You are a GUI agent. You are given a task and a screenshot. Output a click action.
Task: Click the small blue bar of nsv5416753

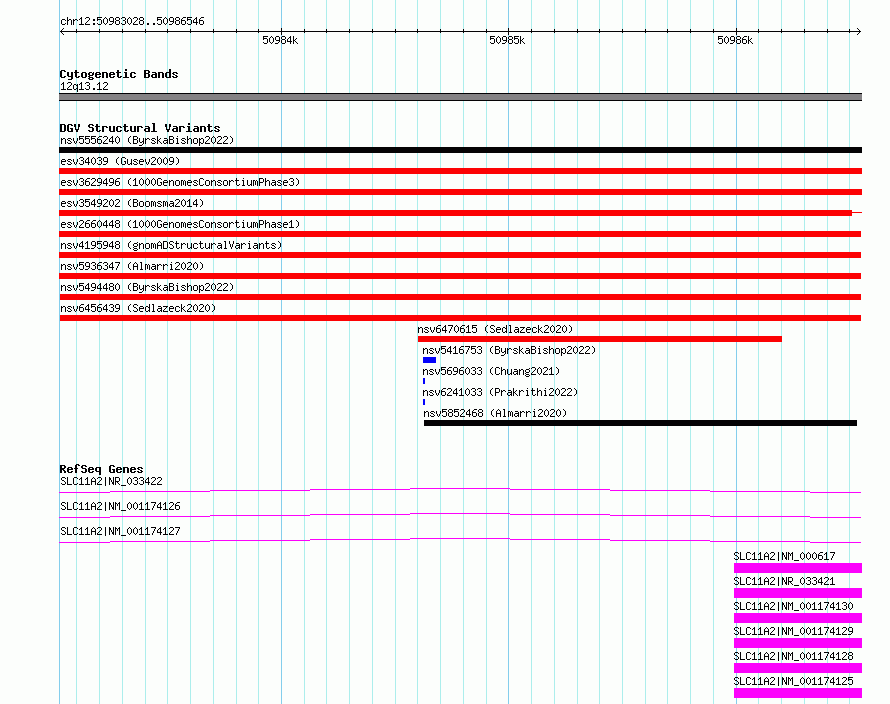pos(430,360)
